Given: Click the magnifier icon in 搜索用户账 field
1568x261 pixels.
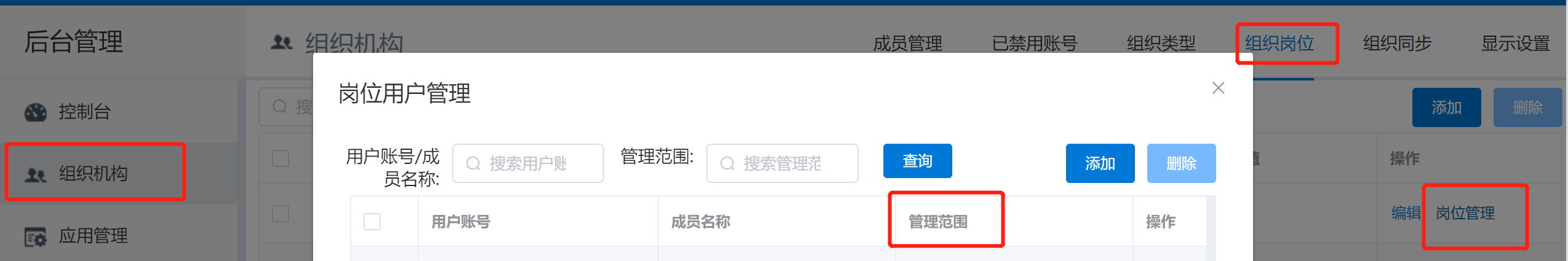Looking at the screenshot, I should pyautogui.click(x=473, y=163).
